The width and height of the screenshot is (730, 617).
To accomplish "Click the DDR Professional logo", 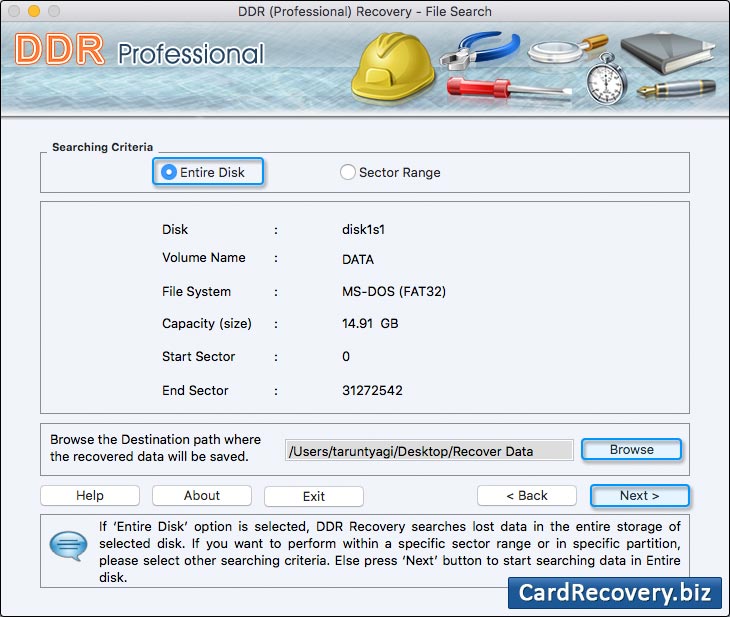I will (x=139, y=50).
